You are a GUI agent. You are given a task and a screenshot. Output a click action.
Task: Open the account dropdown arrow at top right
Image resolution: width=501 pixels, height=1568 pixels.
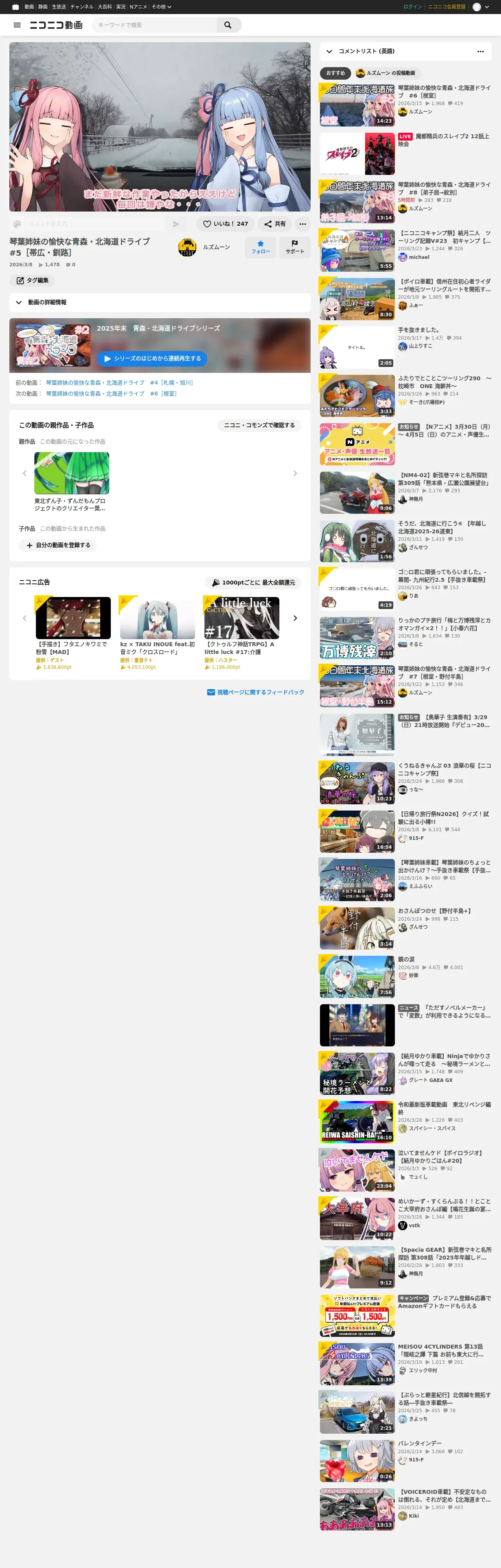pyautogui.click(x=487, y=7)
